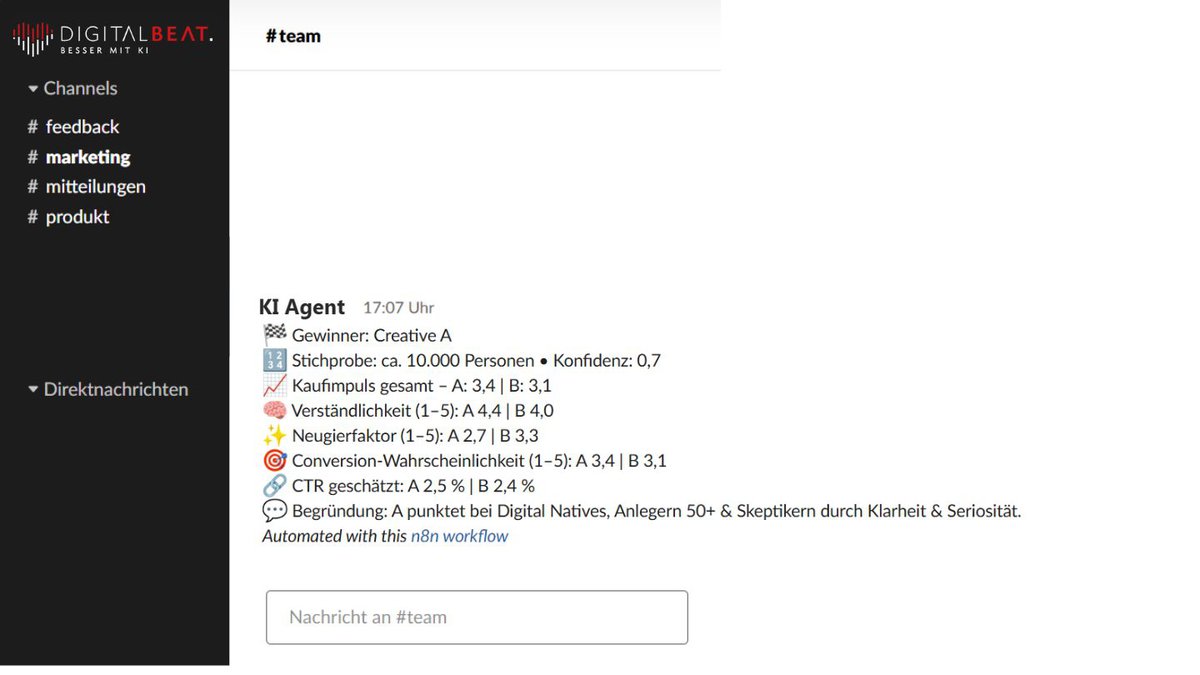Image resolution: width=1200 pixels, height=675 pixels.
Task: Collapse the Channels section arrow
Action: 33,89
